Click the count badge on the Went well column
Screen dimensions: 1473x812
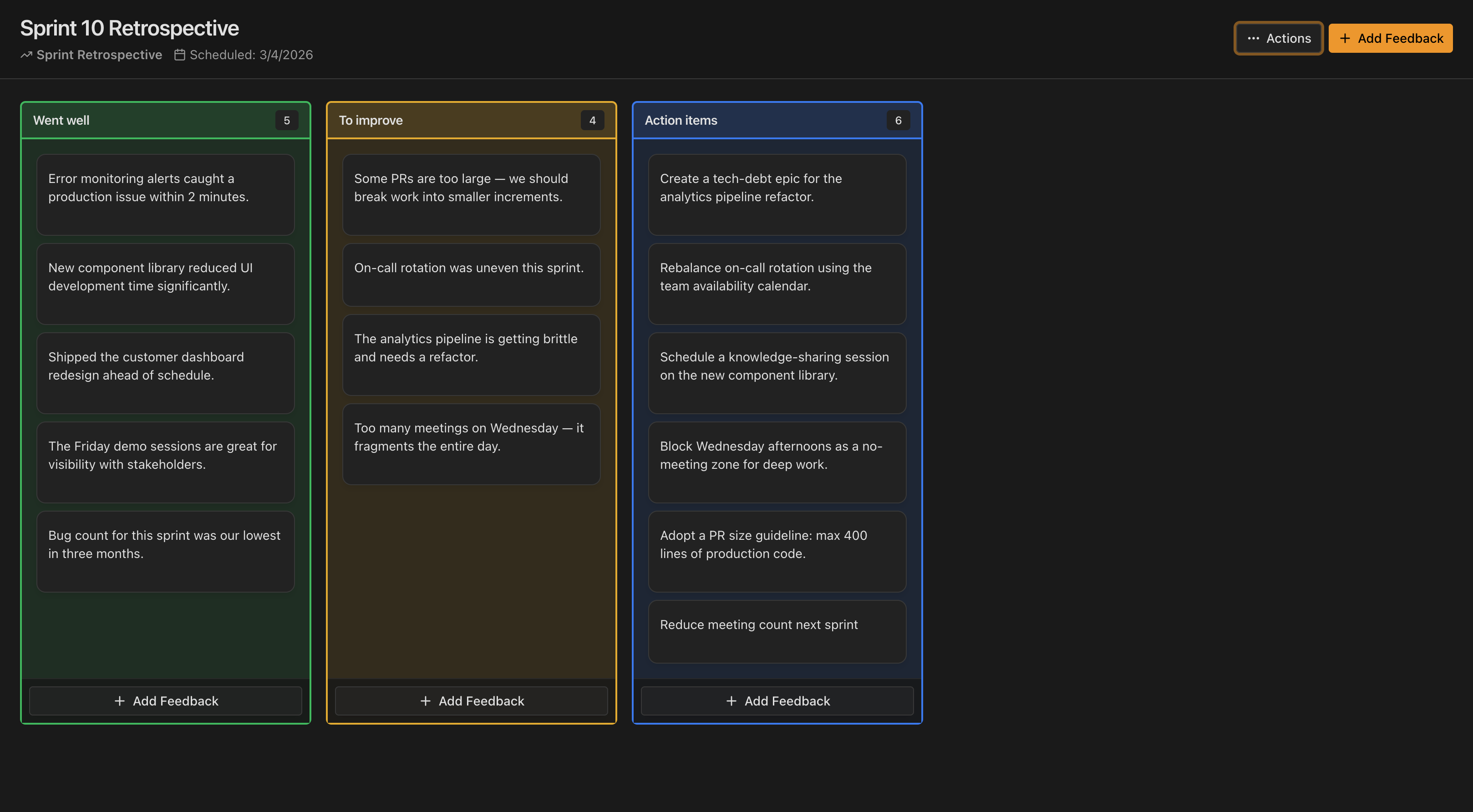(287, 120)
